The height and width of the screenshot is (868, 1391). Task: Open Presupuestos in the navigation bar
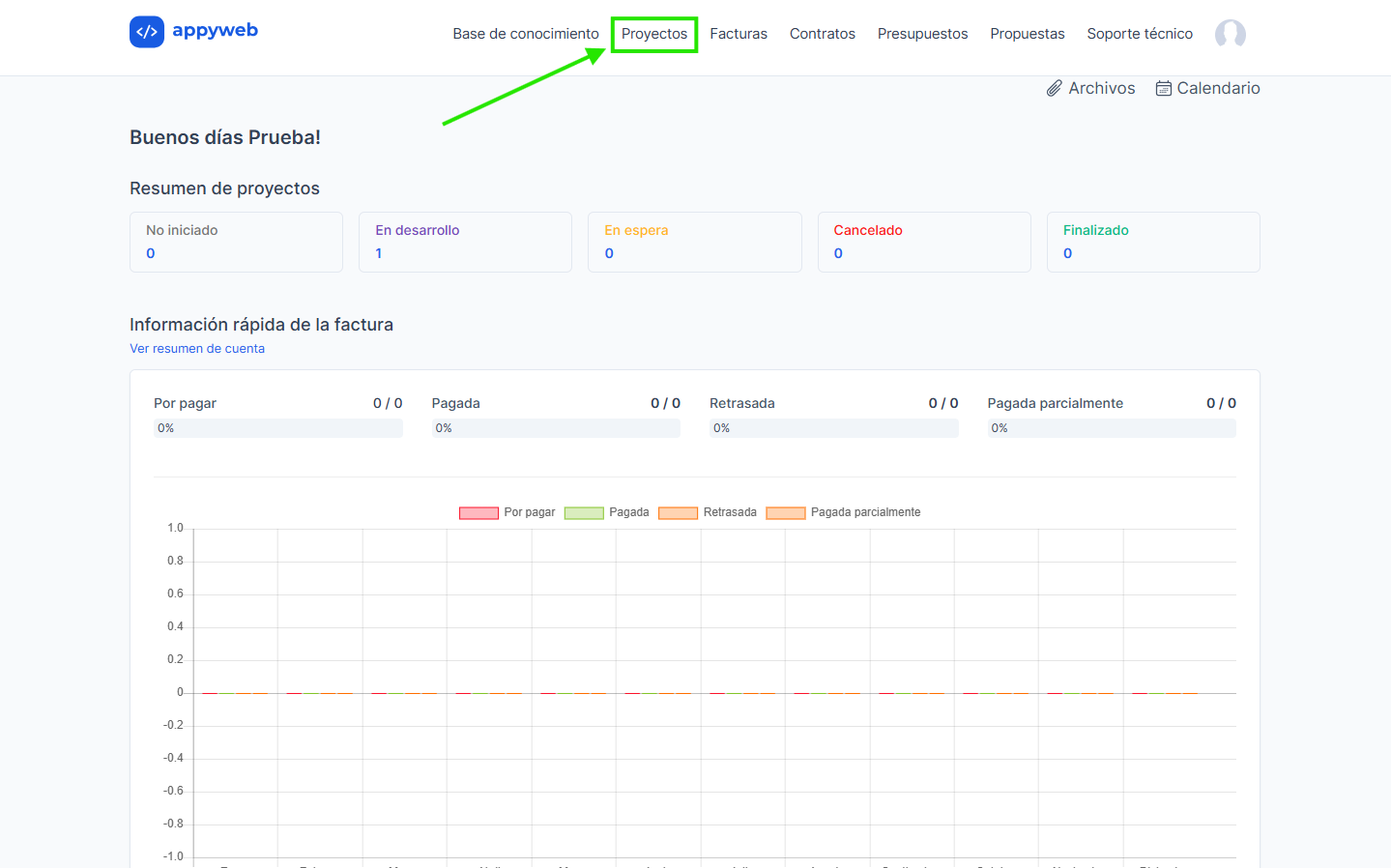click(922, 34)
